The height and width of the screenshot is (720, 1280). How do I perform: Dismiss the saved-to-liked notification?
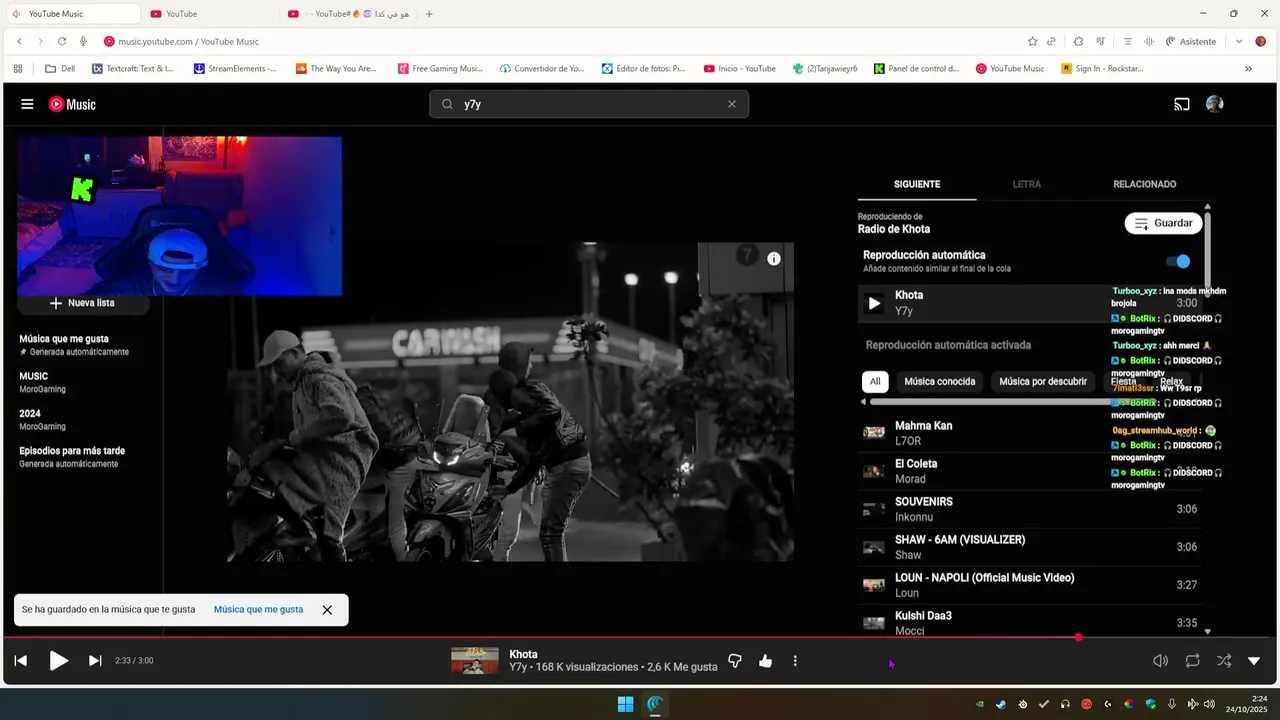pyautogui.click(x=327, y=610)
